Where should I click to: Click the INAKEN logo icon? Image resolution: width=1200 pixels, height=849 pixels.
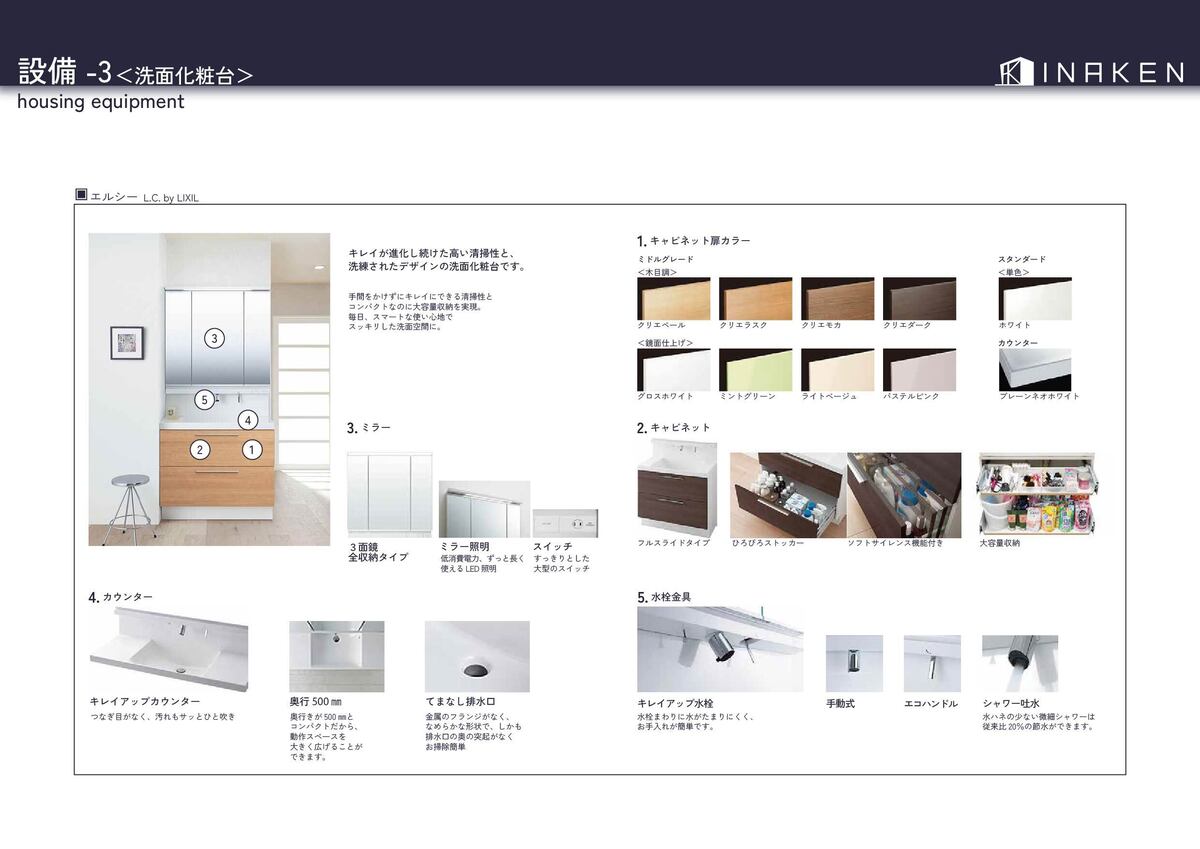[x=1015, y=72]
